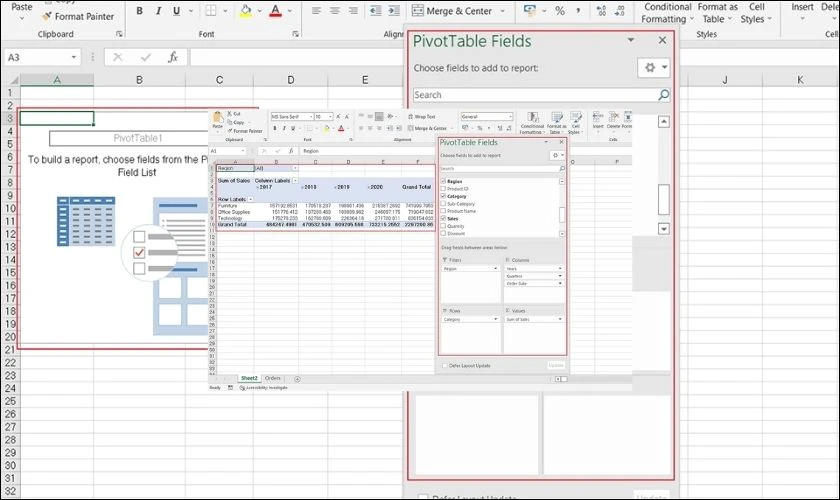Select column B header in large worksheet

point(139,80)
